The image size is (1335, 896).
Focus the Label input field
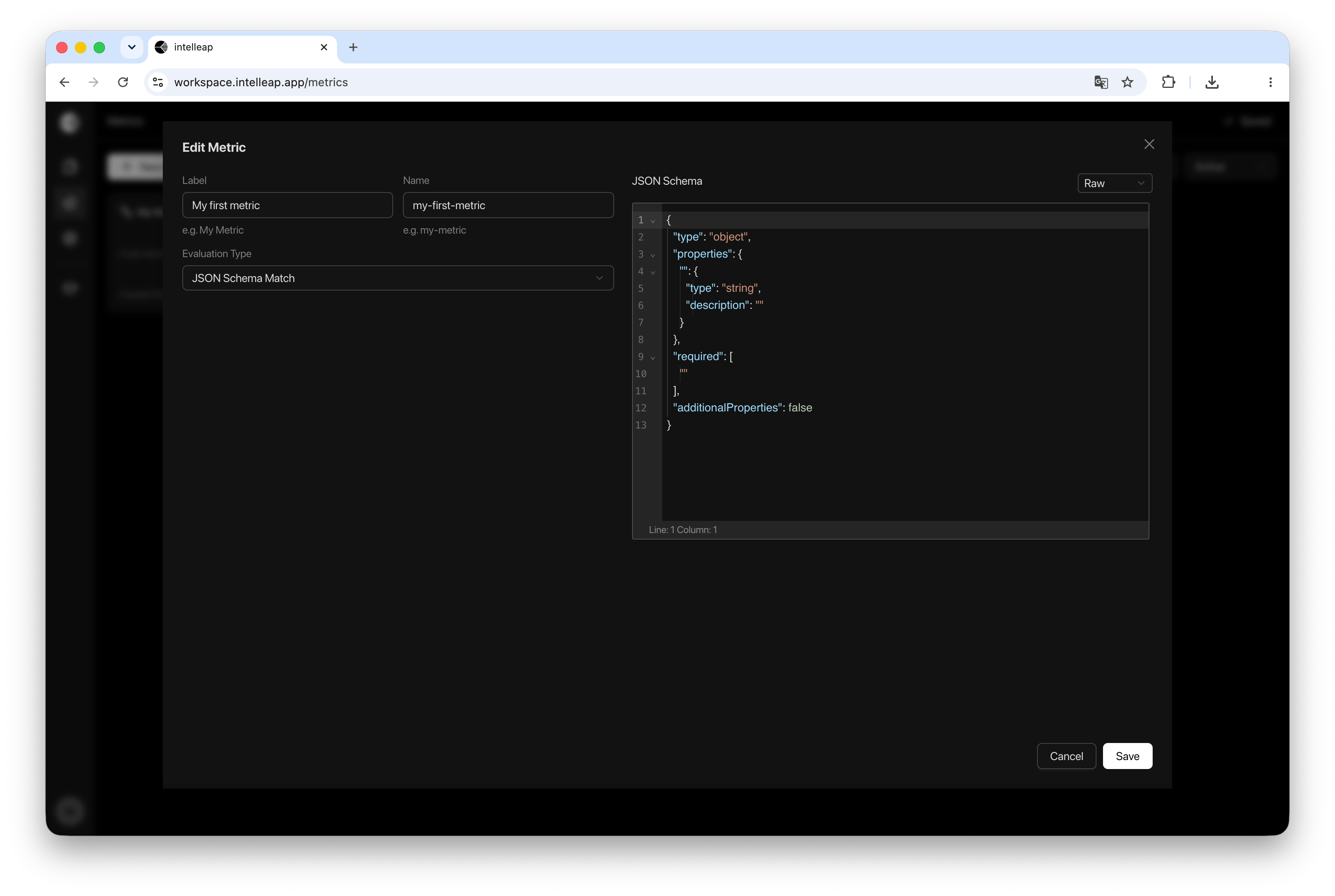pos(287,205)
